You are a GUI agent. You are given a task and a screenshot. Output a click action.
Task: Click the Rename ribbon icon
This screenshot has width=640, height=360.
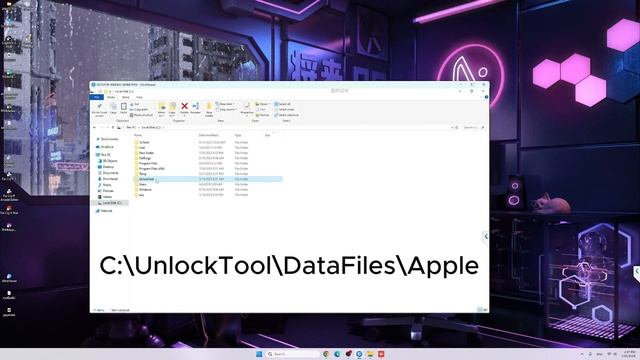click(x=196, y=109)
